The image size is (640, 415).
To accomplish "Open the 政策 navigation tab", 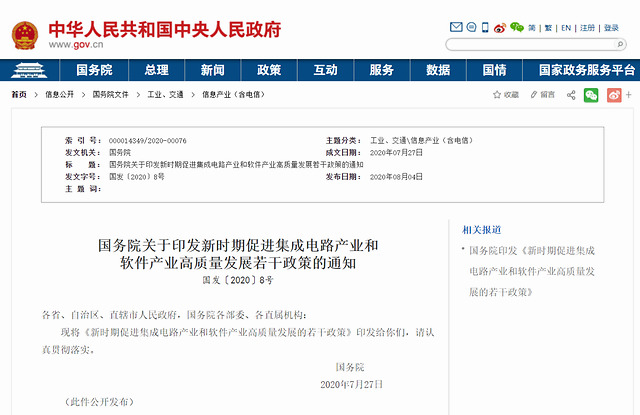I will click(x=269, y=71).
